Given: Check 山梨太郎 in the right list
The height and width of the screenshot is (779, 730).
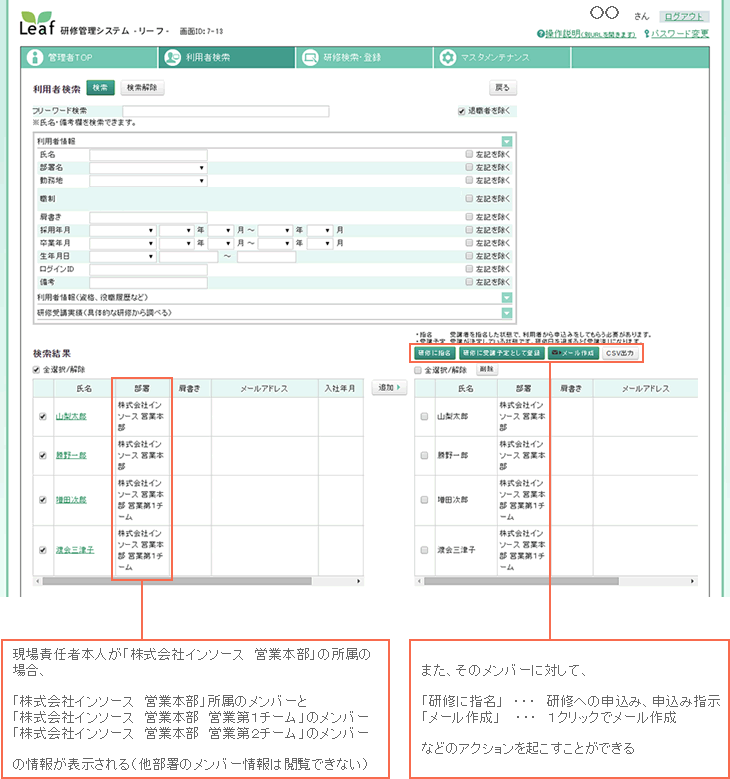Looking at the screenshot, I should click(424, 416).
